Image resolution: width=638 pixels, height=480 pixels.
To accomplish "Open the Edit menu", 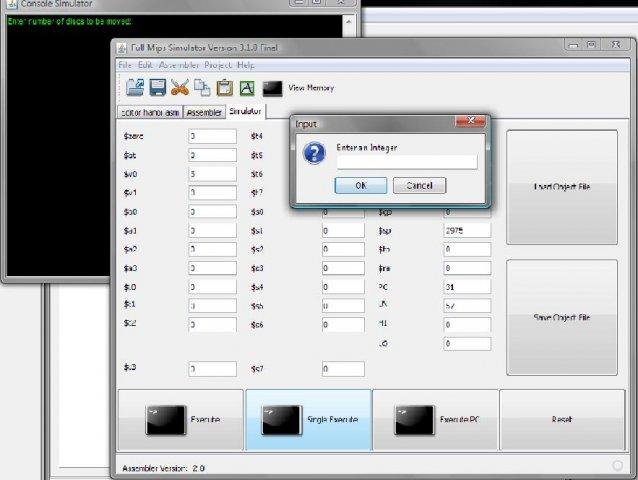I will coord(145,65).
